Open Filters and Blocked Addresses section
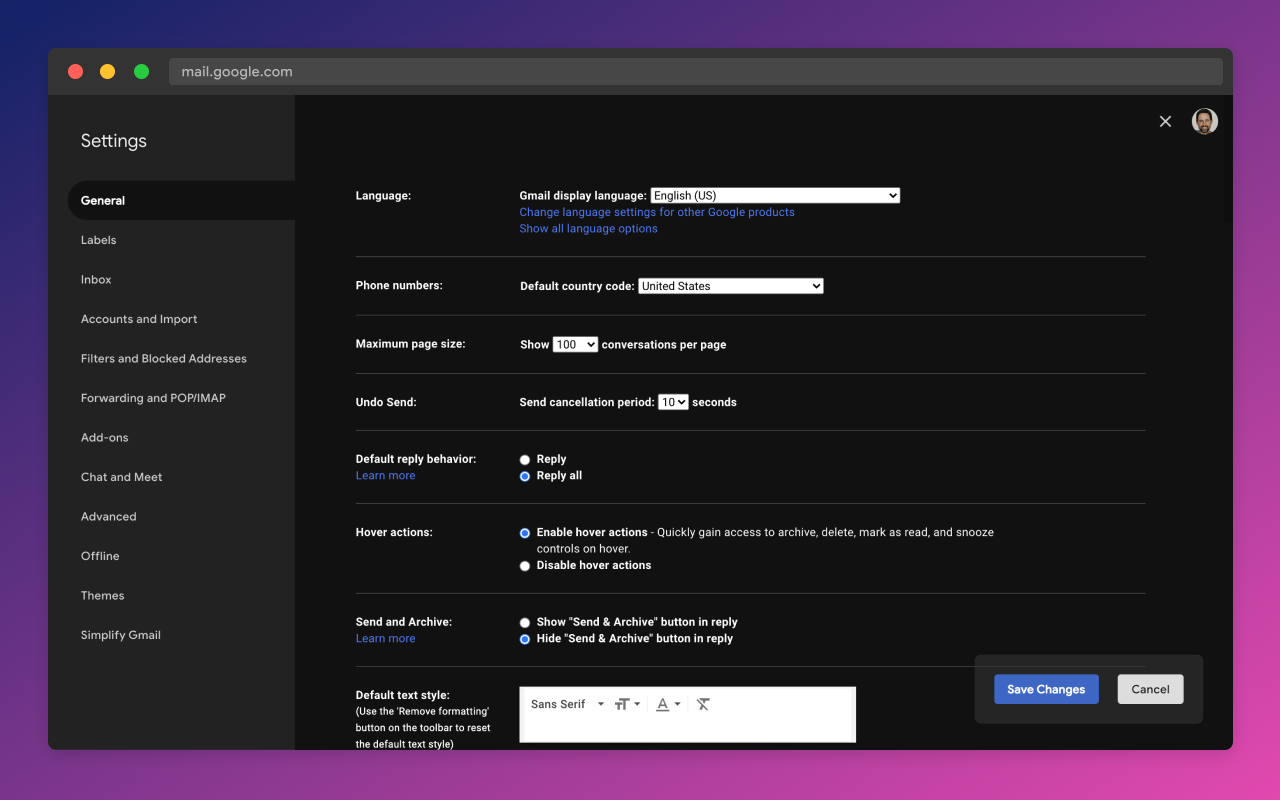Screen dimensions: 1280x800 coord(164,359)
